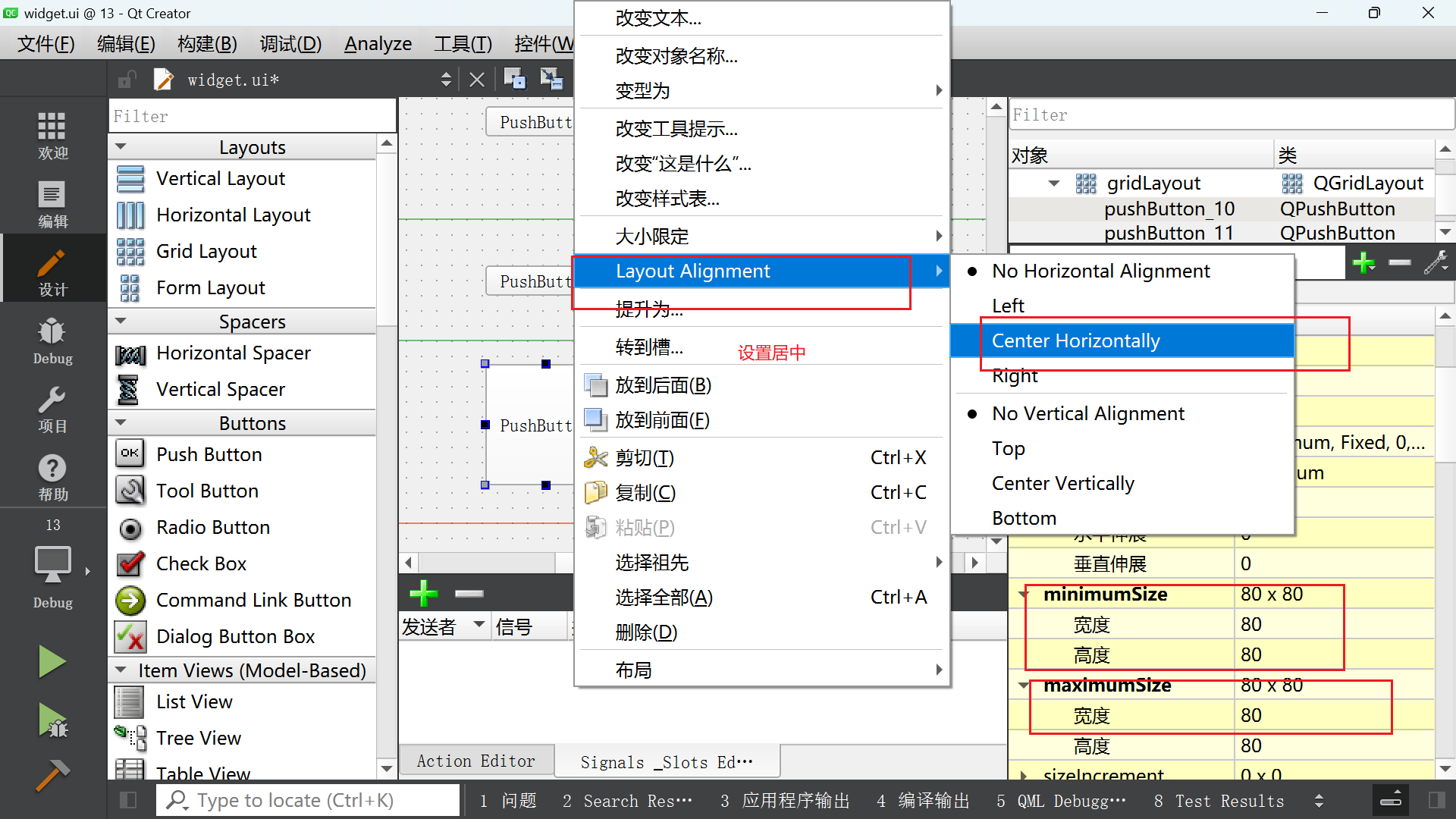Run the project with green arrow
The image size is (1456, 819).
point(52,661)
